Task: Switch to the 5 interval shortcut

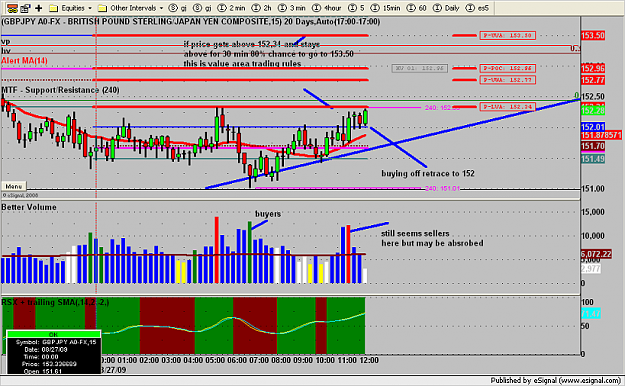Action: (356, 8)
